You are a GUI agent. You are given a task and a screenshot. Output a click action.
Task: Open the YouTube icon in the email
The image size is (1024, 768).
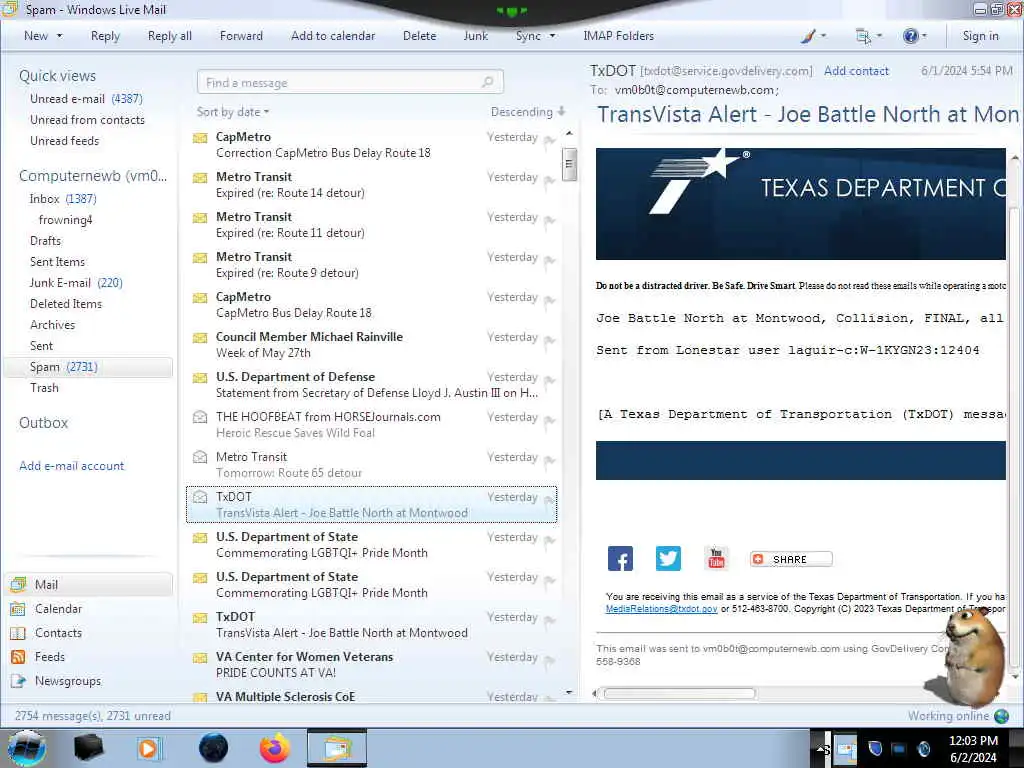[716, 559]
